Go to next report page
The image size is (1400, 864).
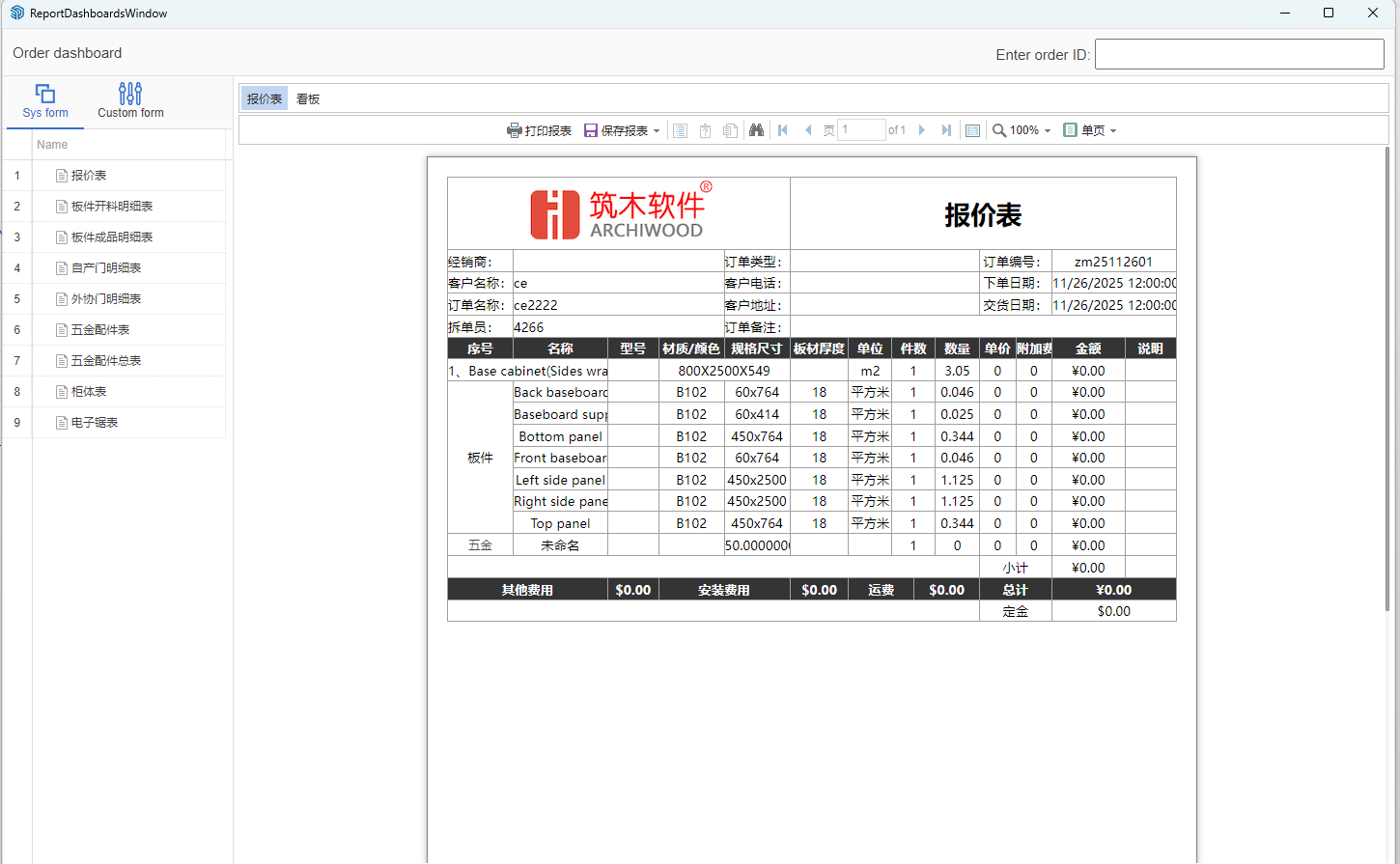(922, 130)
